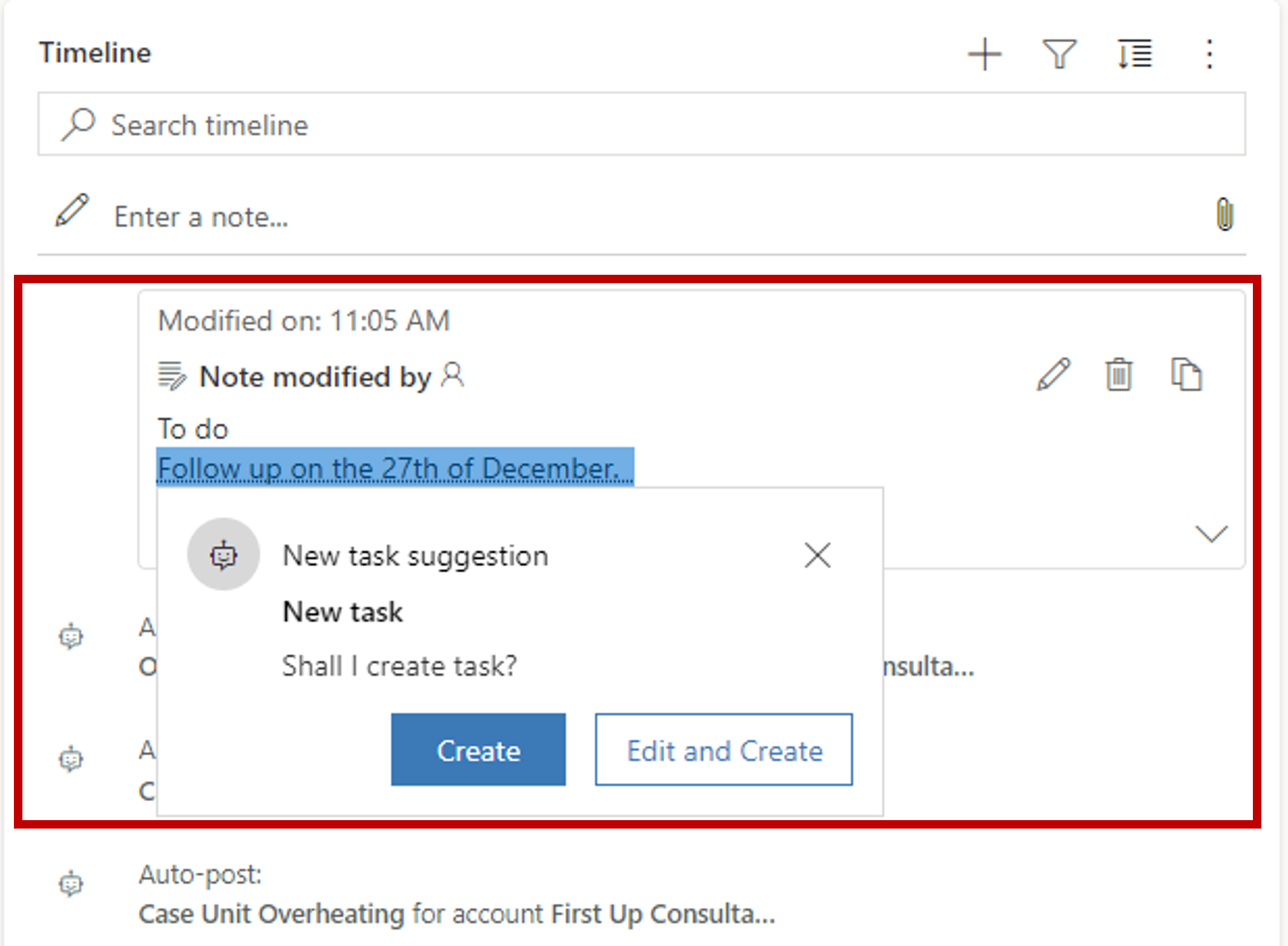Viewport: 1288px width, 946px height.
Task: Delete the note with trash icon
Action: [1119, 375]
